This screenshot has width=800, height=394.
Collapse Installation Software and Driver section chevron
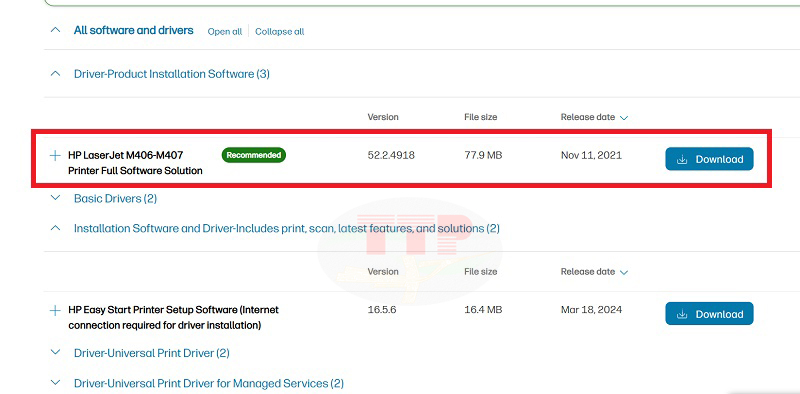(55, 229)
